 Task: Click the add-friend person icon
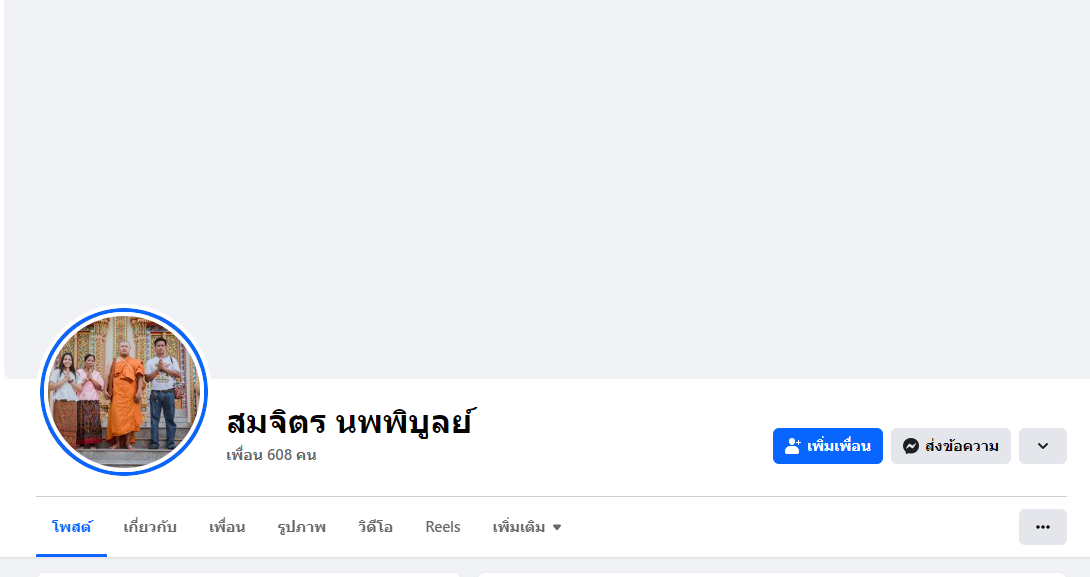[793, 446]
